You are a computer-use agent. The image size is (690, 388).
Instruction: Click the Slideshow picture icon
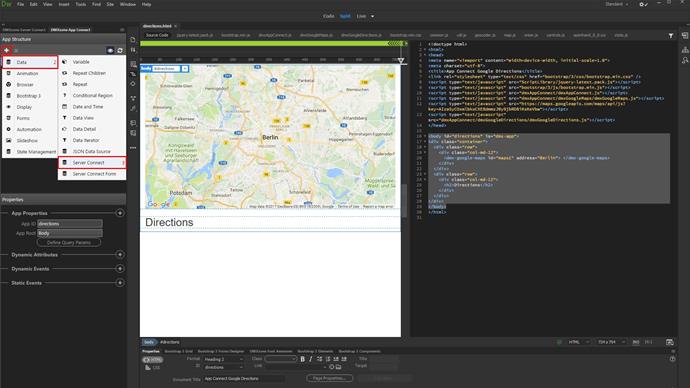(x=8, y=140)
